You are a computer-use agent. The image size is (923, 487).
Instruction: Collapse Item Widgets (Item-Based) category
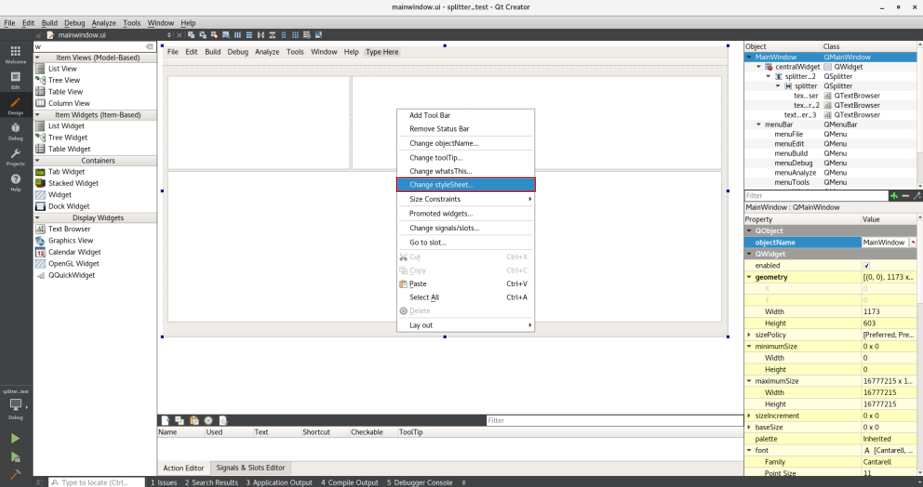37,115
